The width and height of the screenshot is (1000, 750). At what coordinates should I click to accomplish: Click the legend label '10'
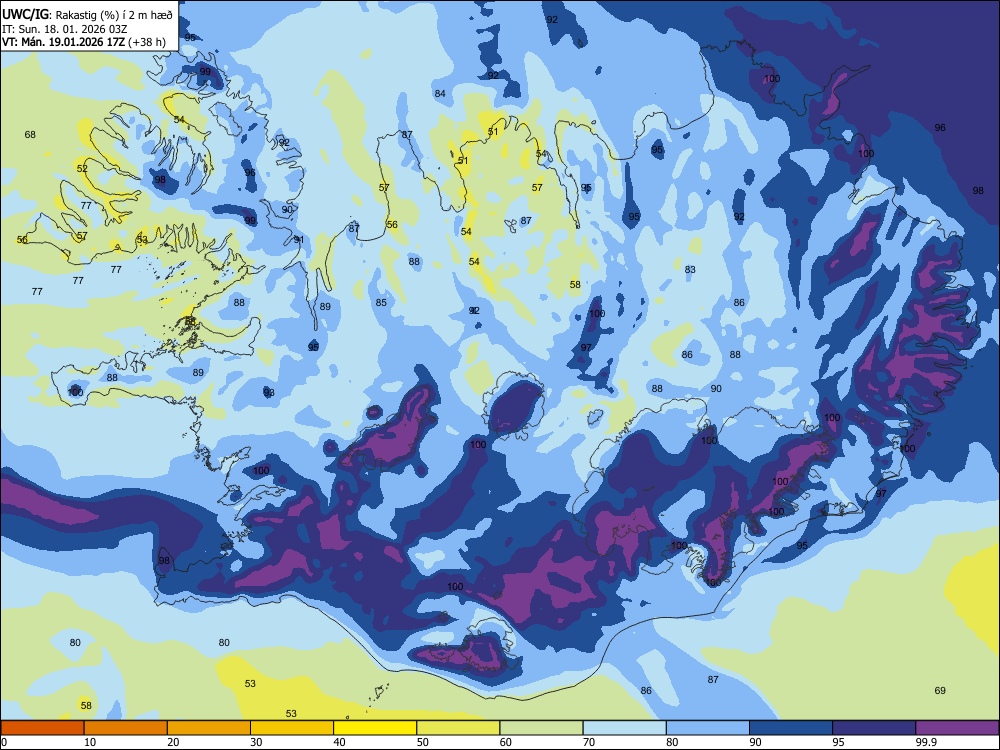tap(90, 742)
